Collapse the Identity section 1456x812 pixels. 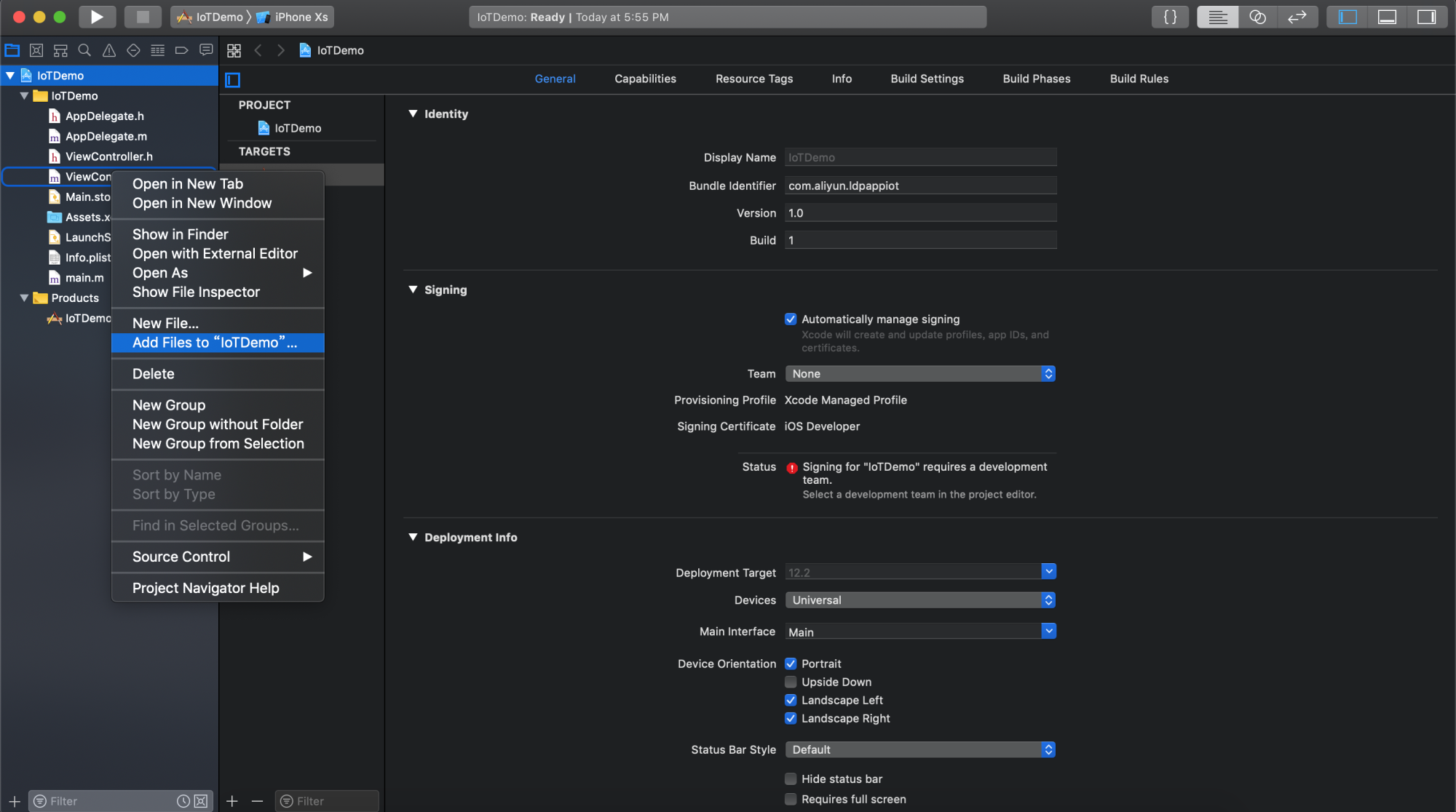(x=413, y=114)
